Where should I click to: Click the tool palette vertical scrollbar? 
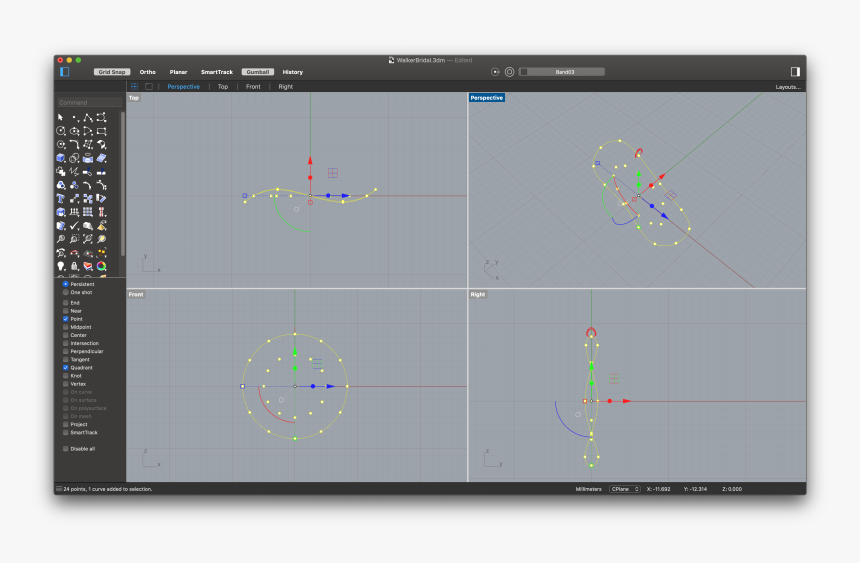coord(123,184)
